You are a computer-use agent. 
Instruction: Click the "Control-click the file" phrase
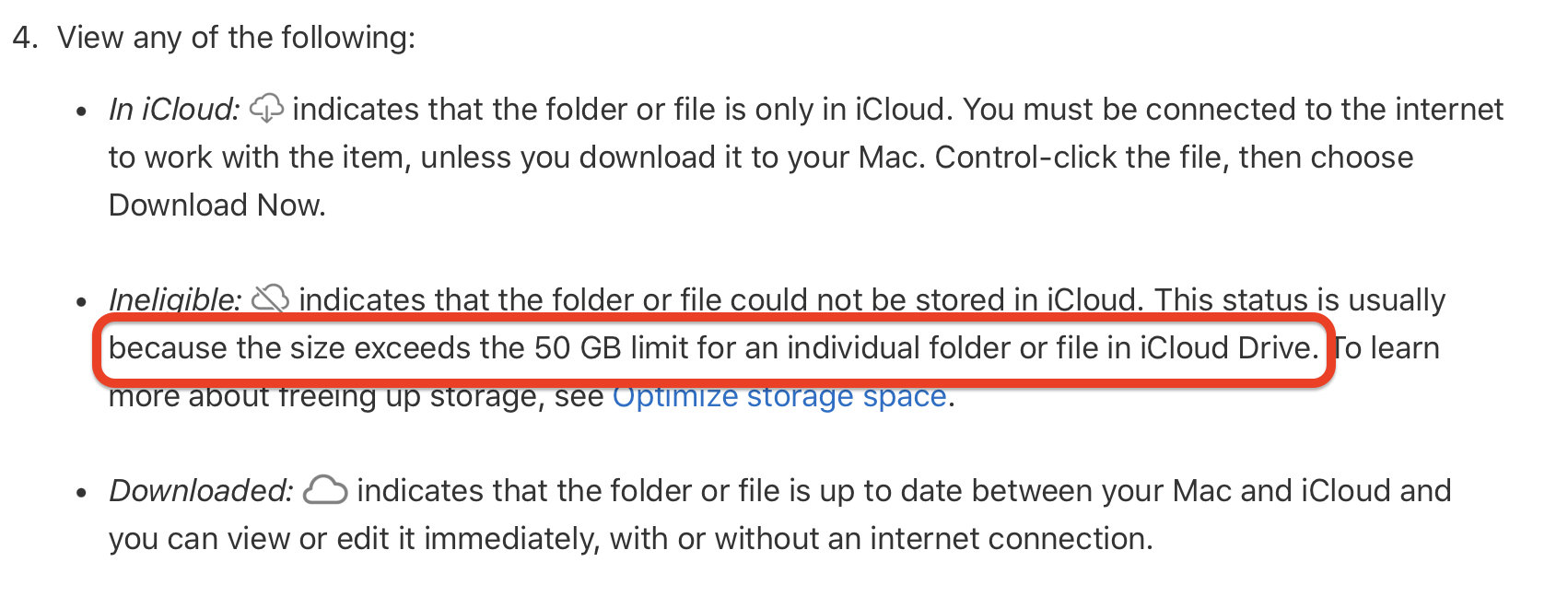tap(1078, 158)
